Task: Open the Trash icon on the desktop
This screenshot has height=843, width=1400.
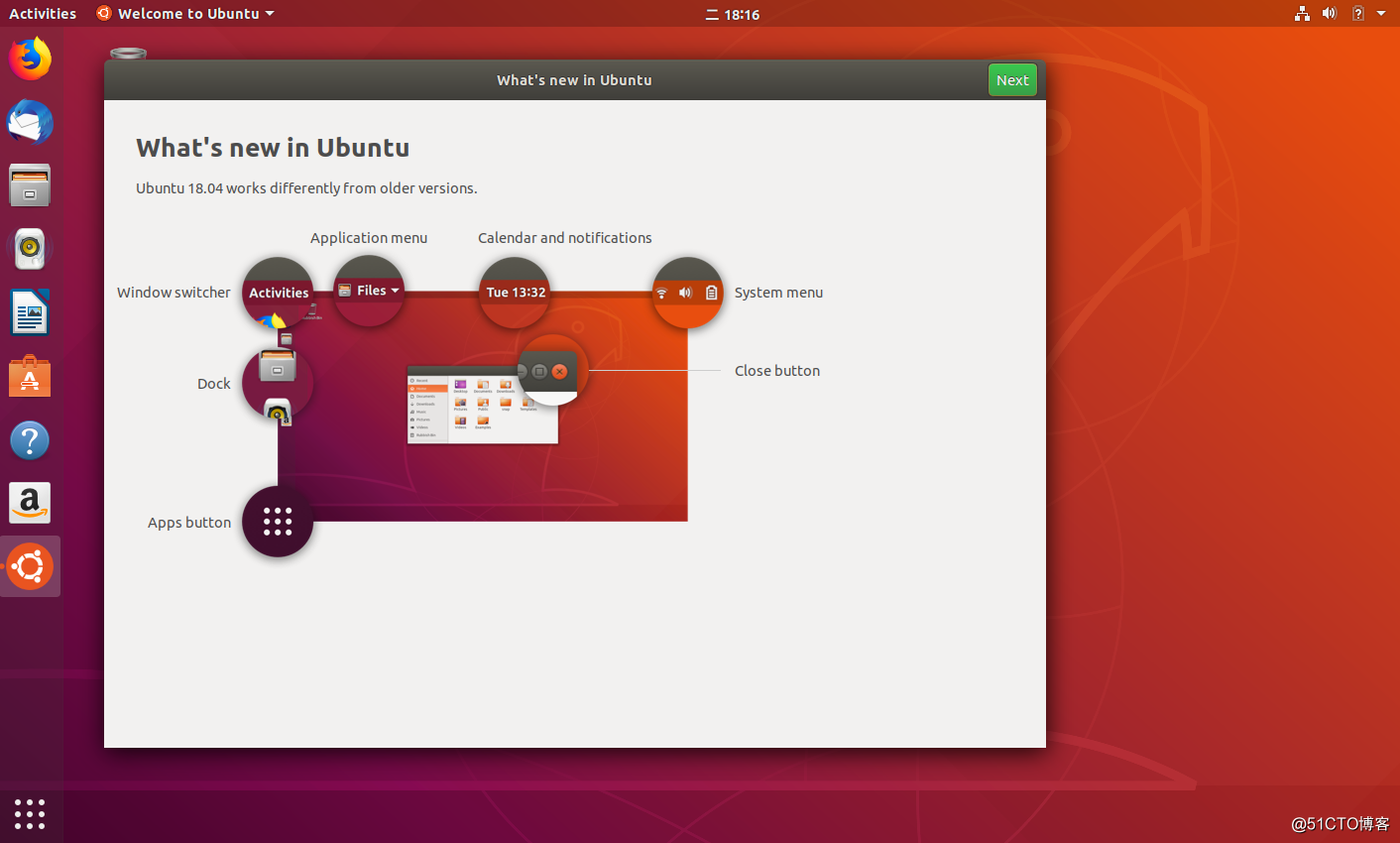Action: point(128,54)
